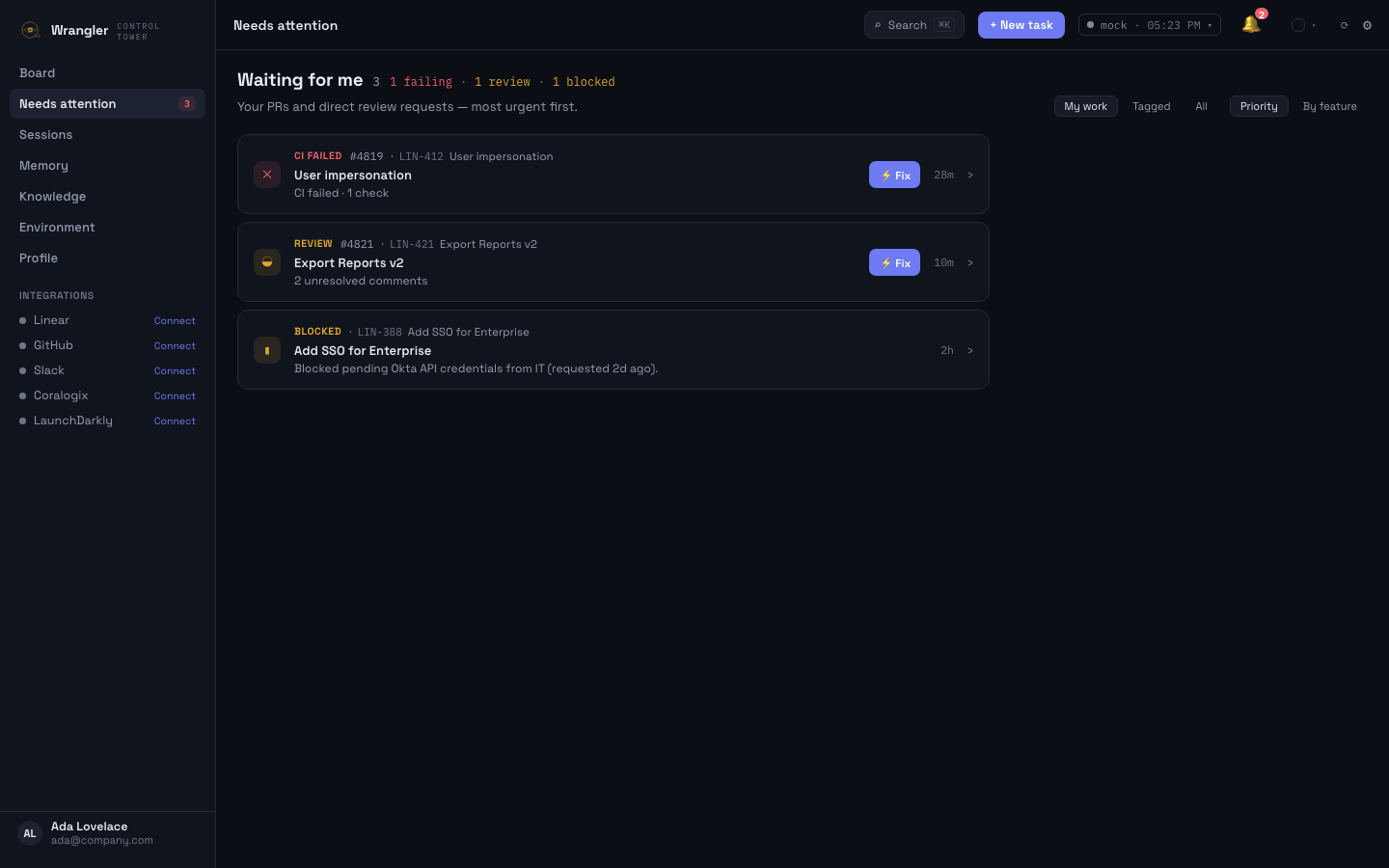
Task: Click the '1 failing' count
Action: (x=421, y=82)
